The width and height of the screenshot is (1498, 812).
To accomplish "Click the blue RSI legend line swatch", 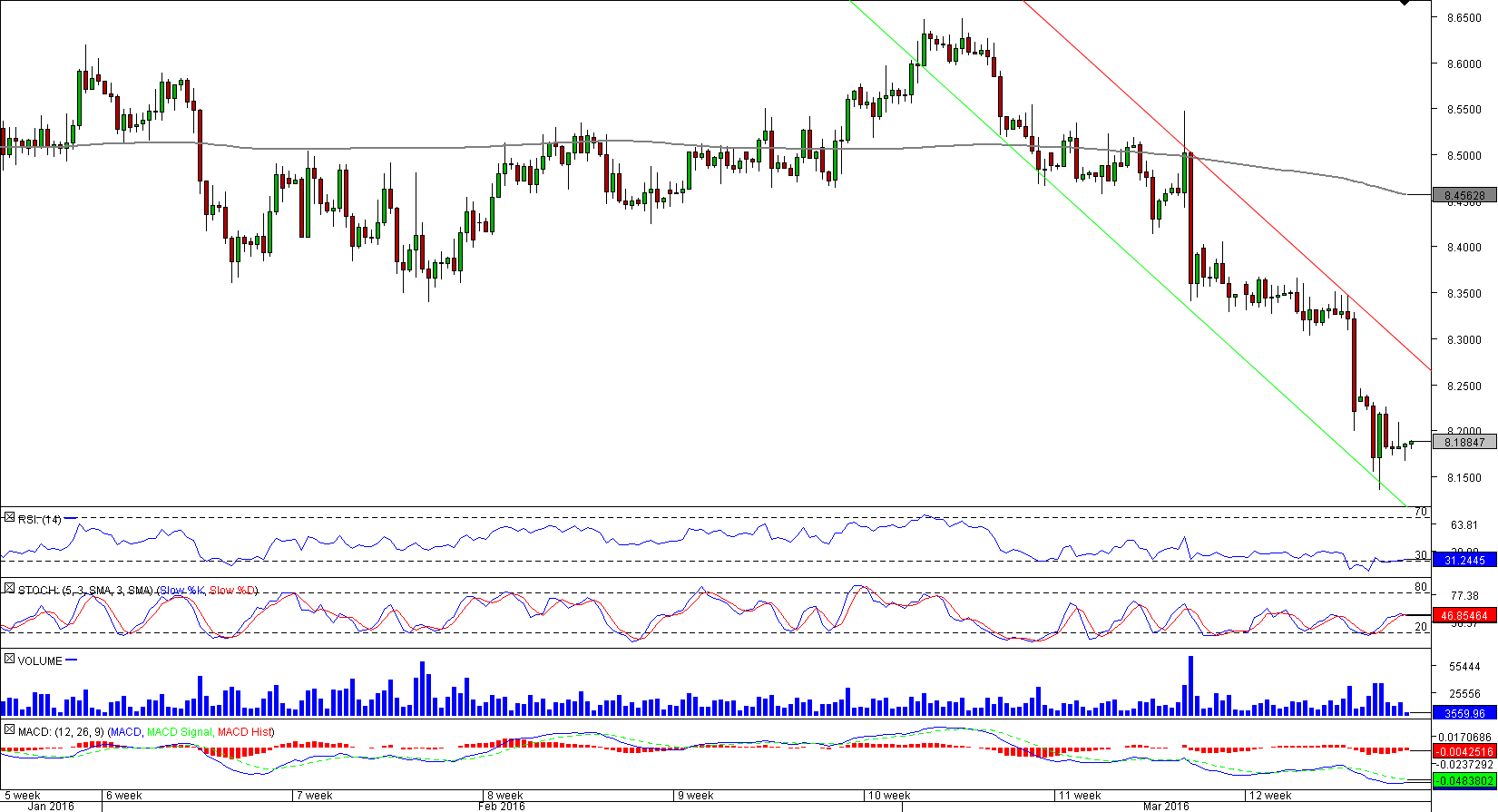I will tap(71, 518).
